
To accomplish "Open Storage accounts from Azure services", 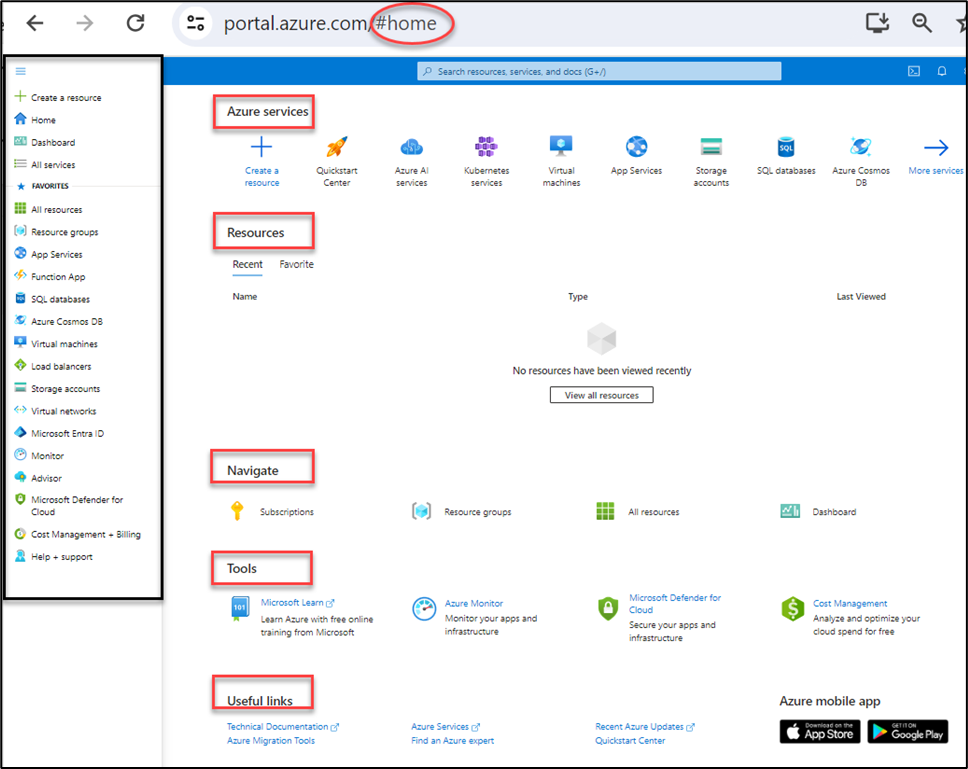I will coord(711,147).
